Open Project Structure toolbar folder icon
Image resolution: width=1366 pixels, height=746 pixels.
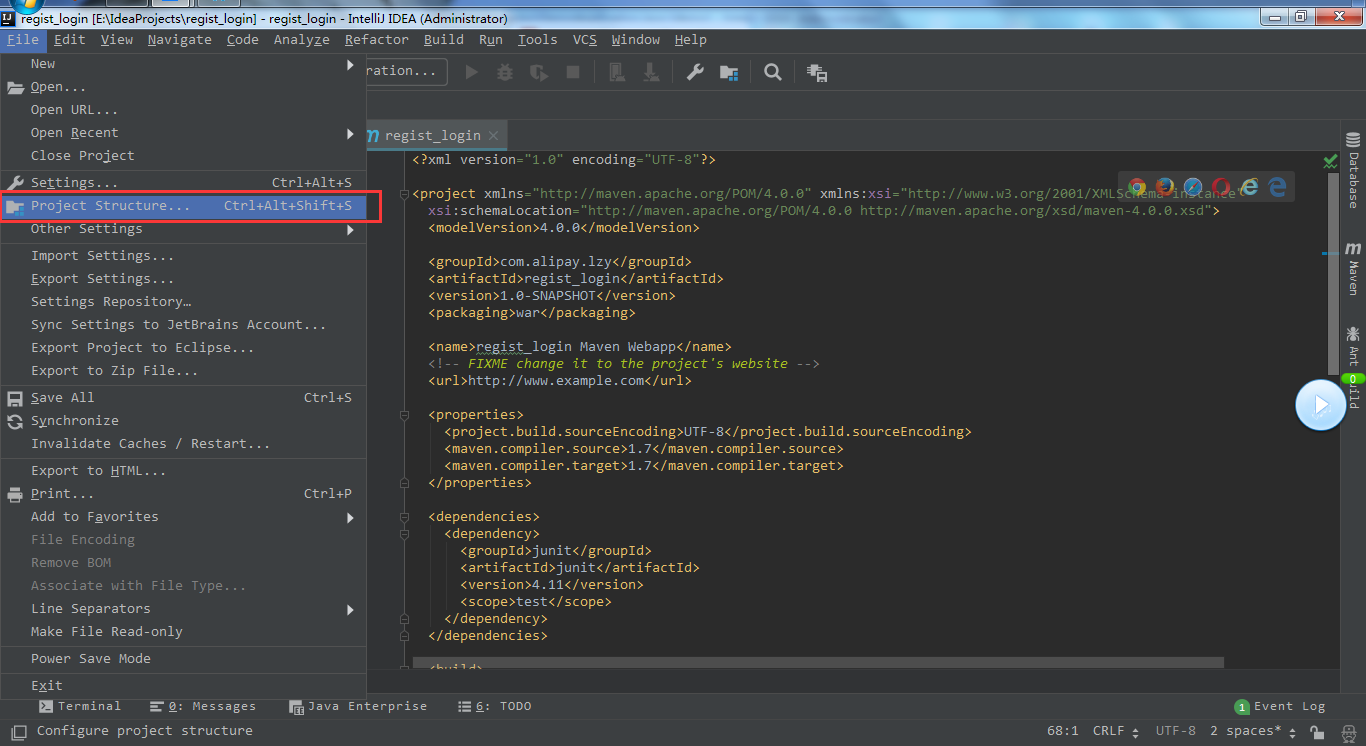(729, 72)
